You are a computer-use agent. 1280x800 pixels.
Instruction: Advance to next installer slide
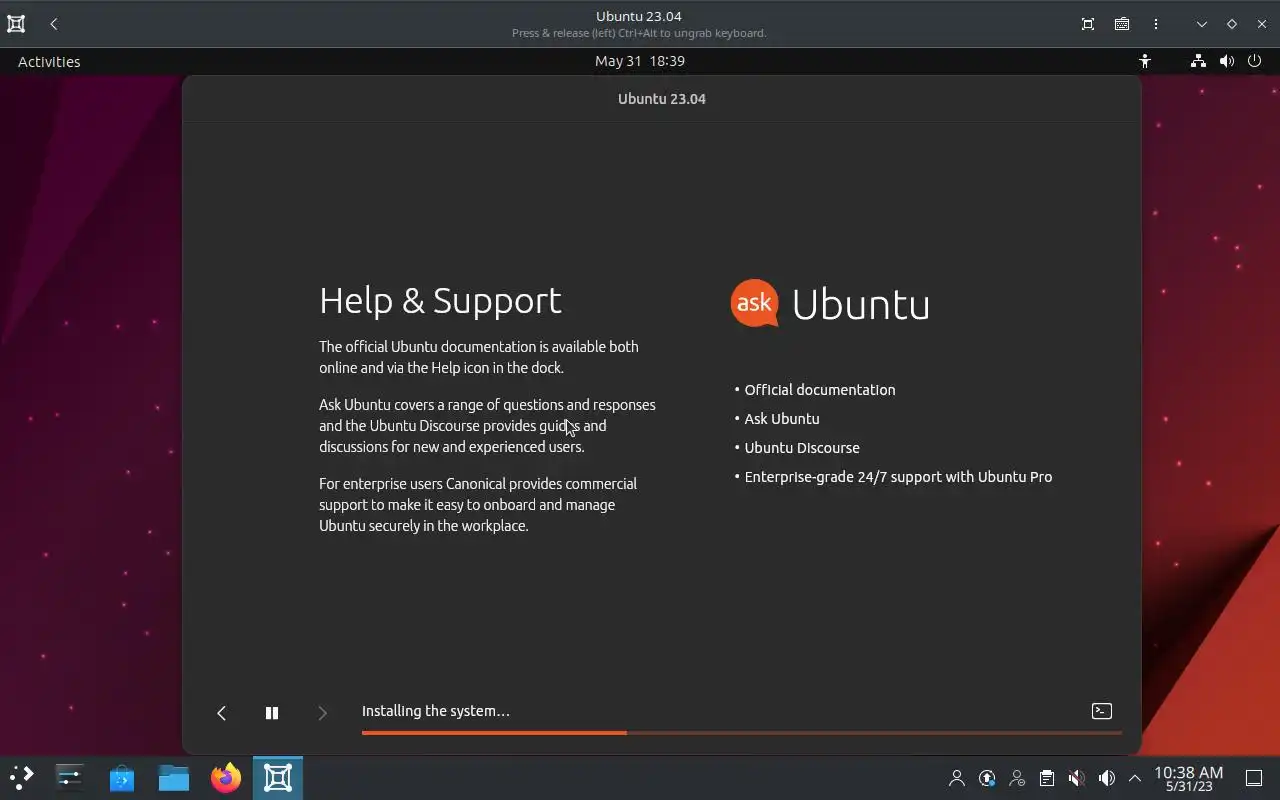pos(322,712)
